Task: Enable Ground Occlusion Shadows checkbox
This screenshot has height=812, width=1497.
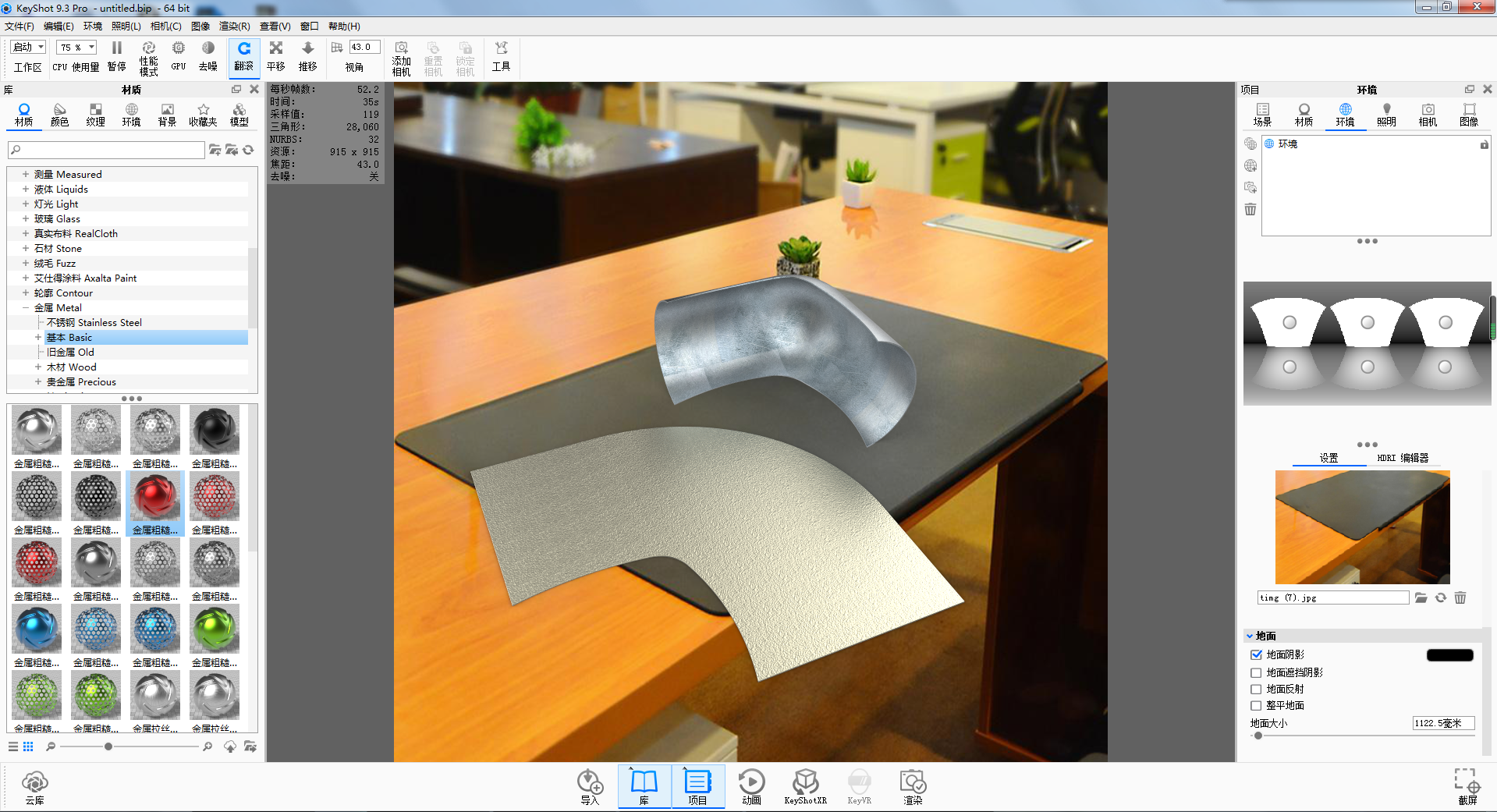Action: 1256,672
